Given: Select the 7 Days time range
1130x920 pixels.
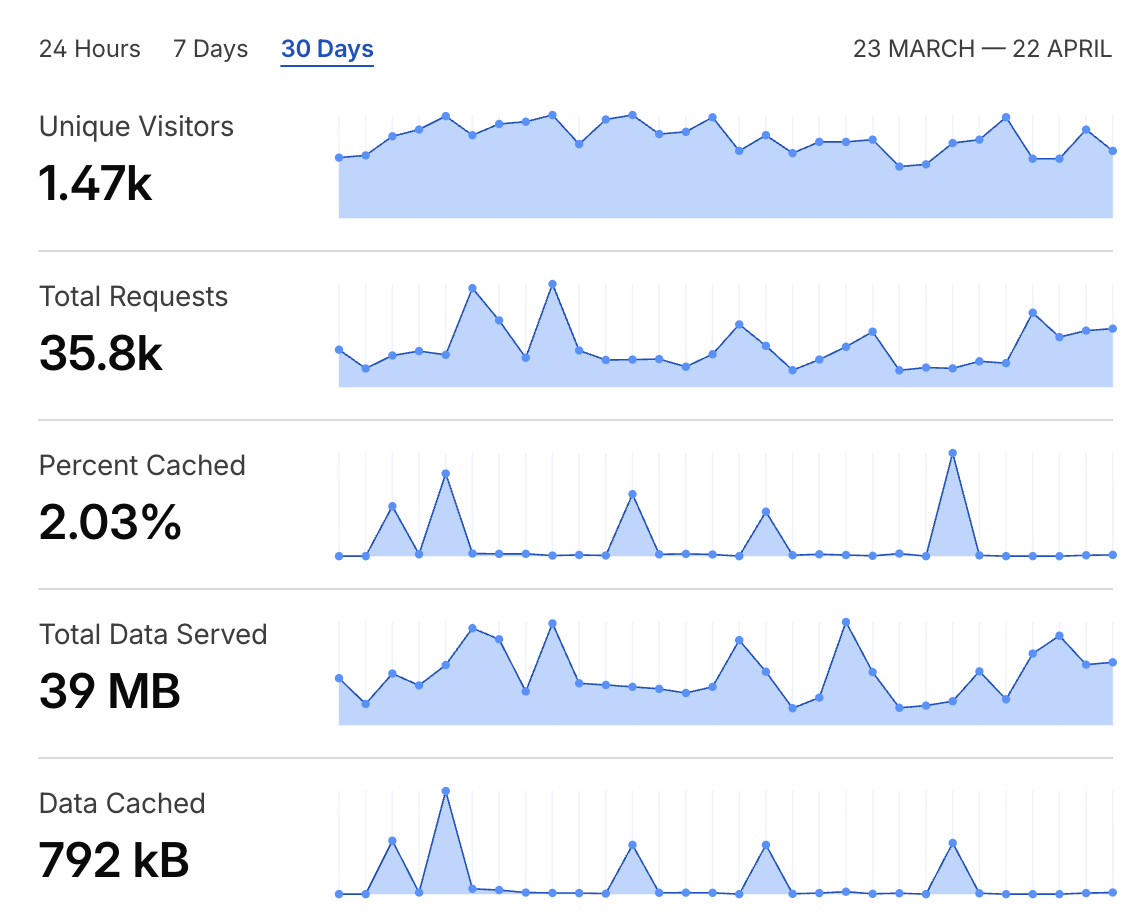Looking at the screenshot, I should (x=210, y=49).
